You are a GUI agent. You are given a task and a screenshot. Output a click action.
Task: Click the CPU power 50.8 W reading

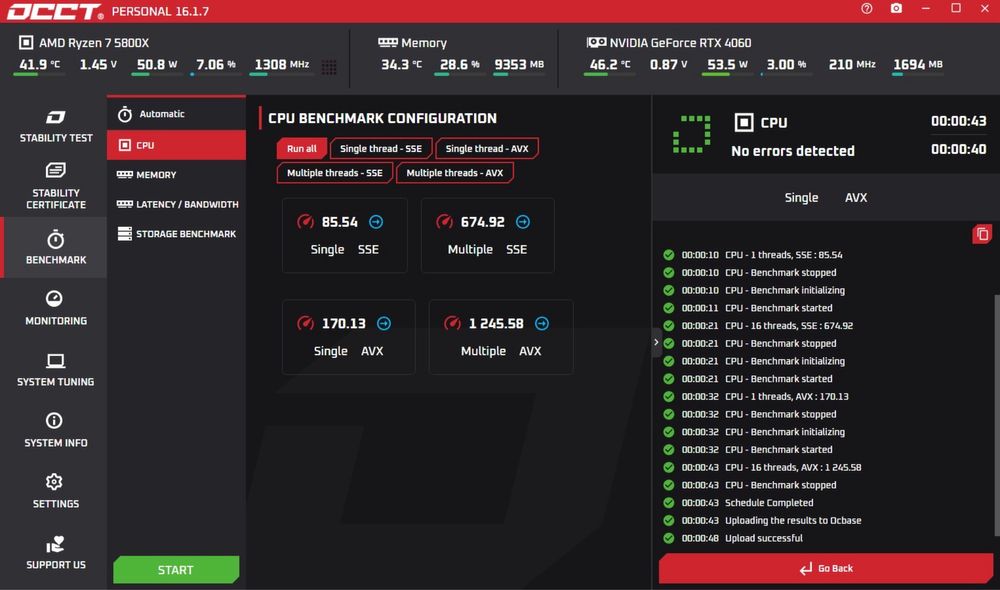157,64
